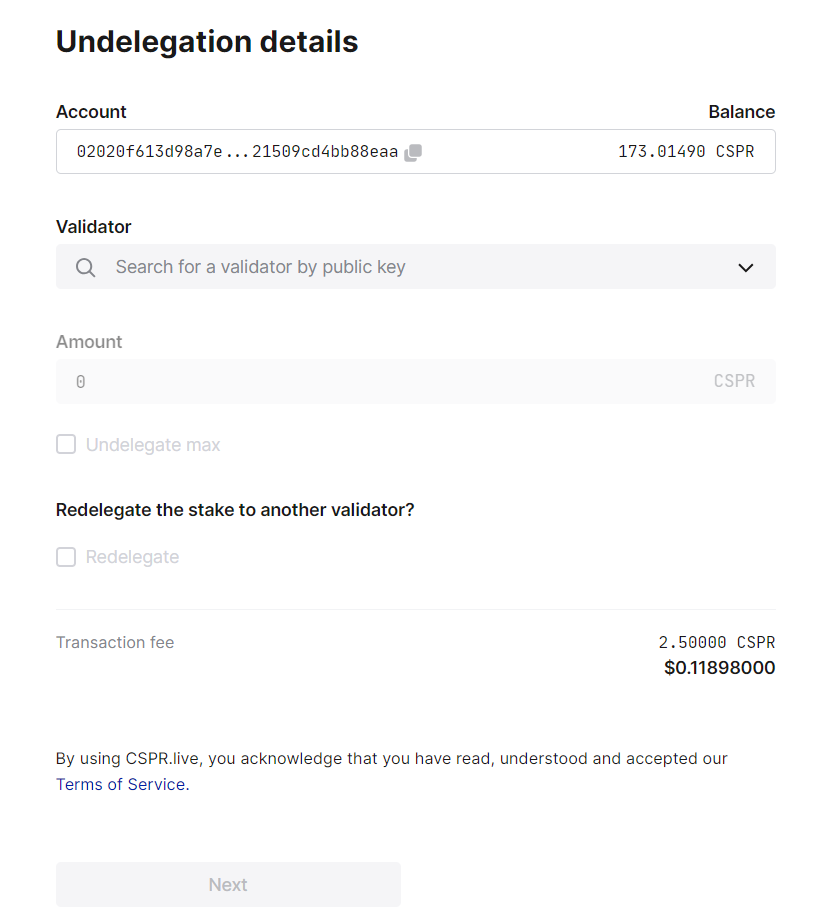Select the truncated account hash text

tap(237, 152)
